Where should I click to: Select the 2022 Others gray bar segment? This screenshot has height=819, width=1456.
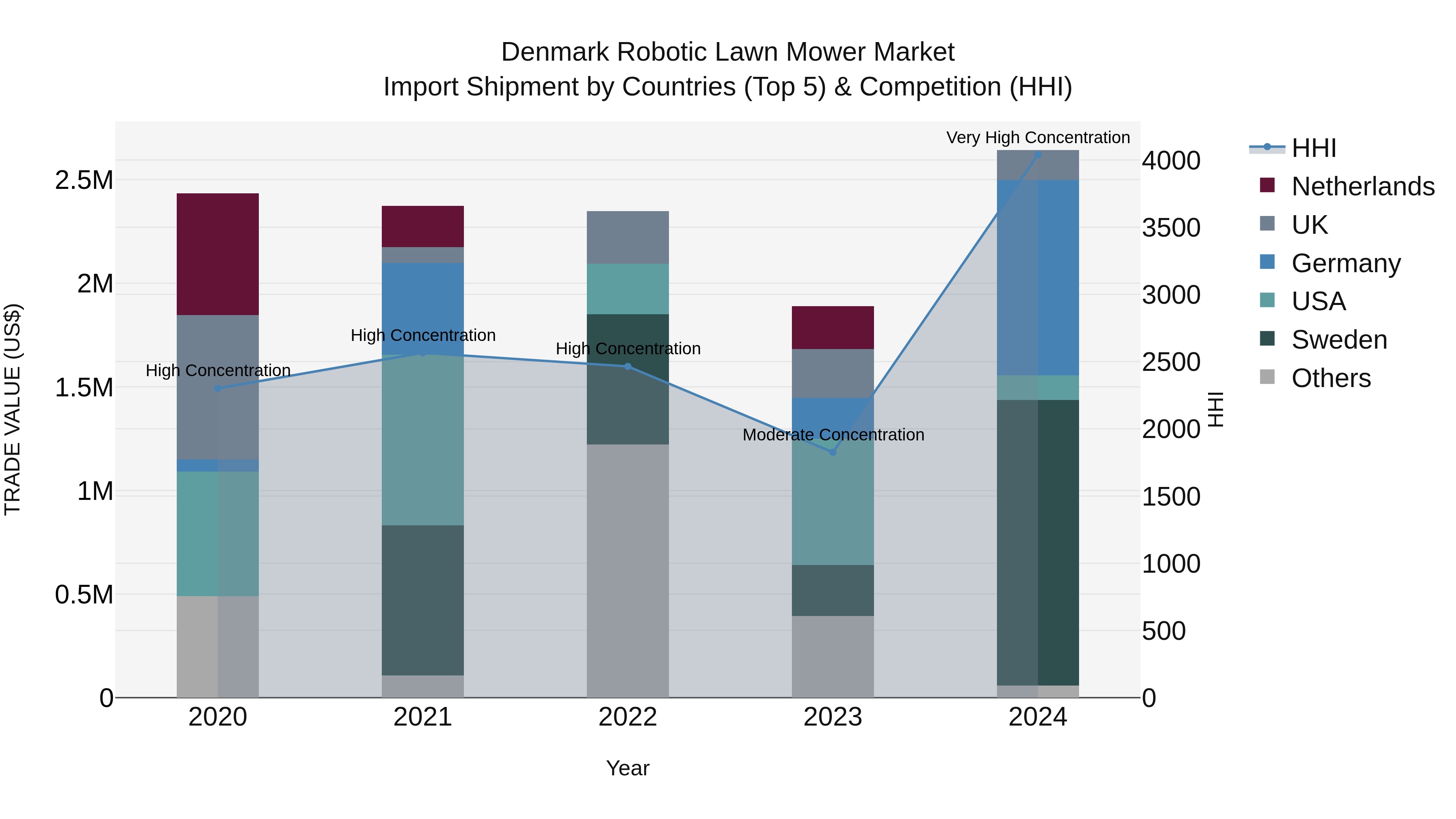[627, 571]
